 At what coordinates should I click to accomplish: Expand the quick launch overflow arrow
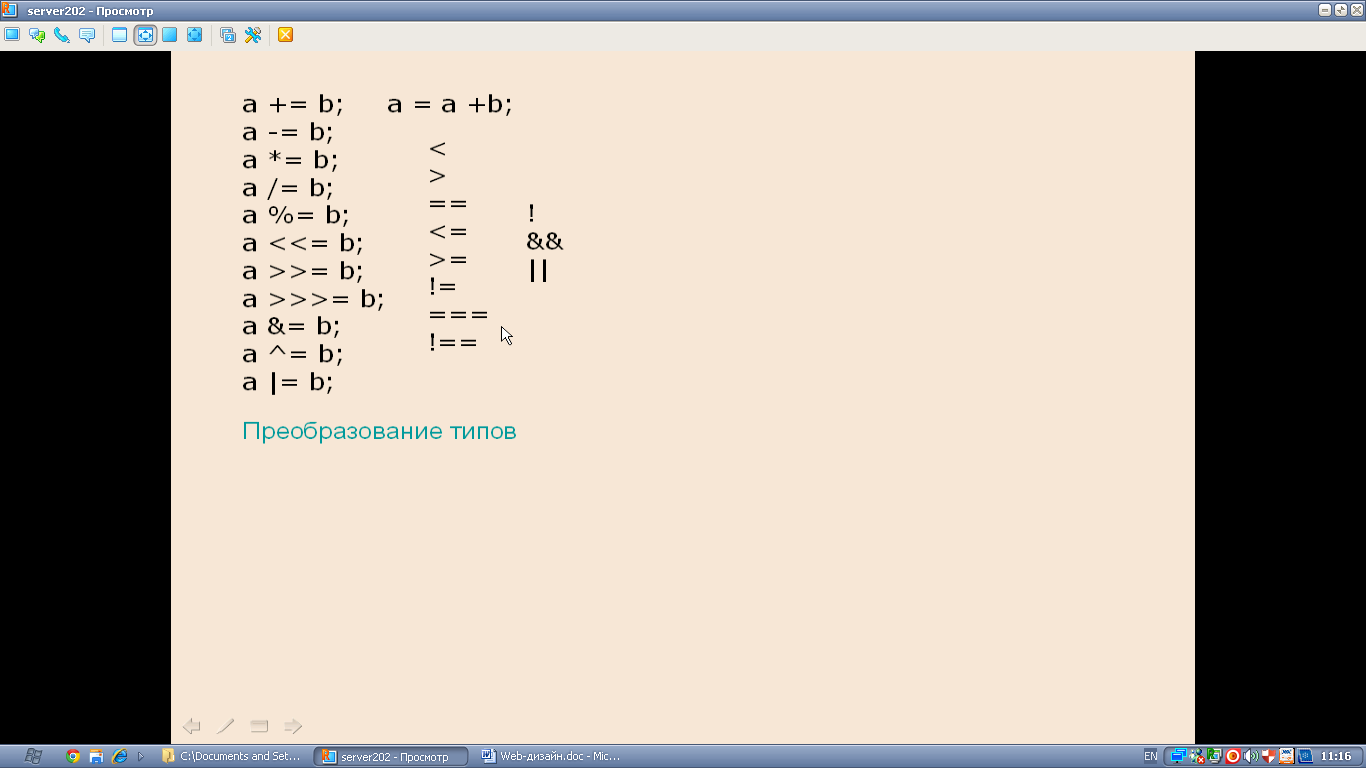pyautogui.click(x=141, y=756)
